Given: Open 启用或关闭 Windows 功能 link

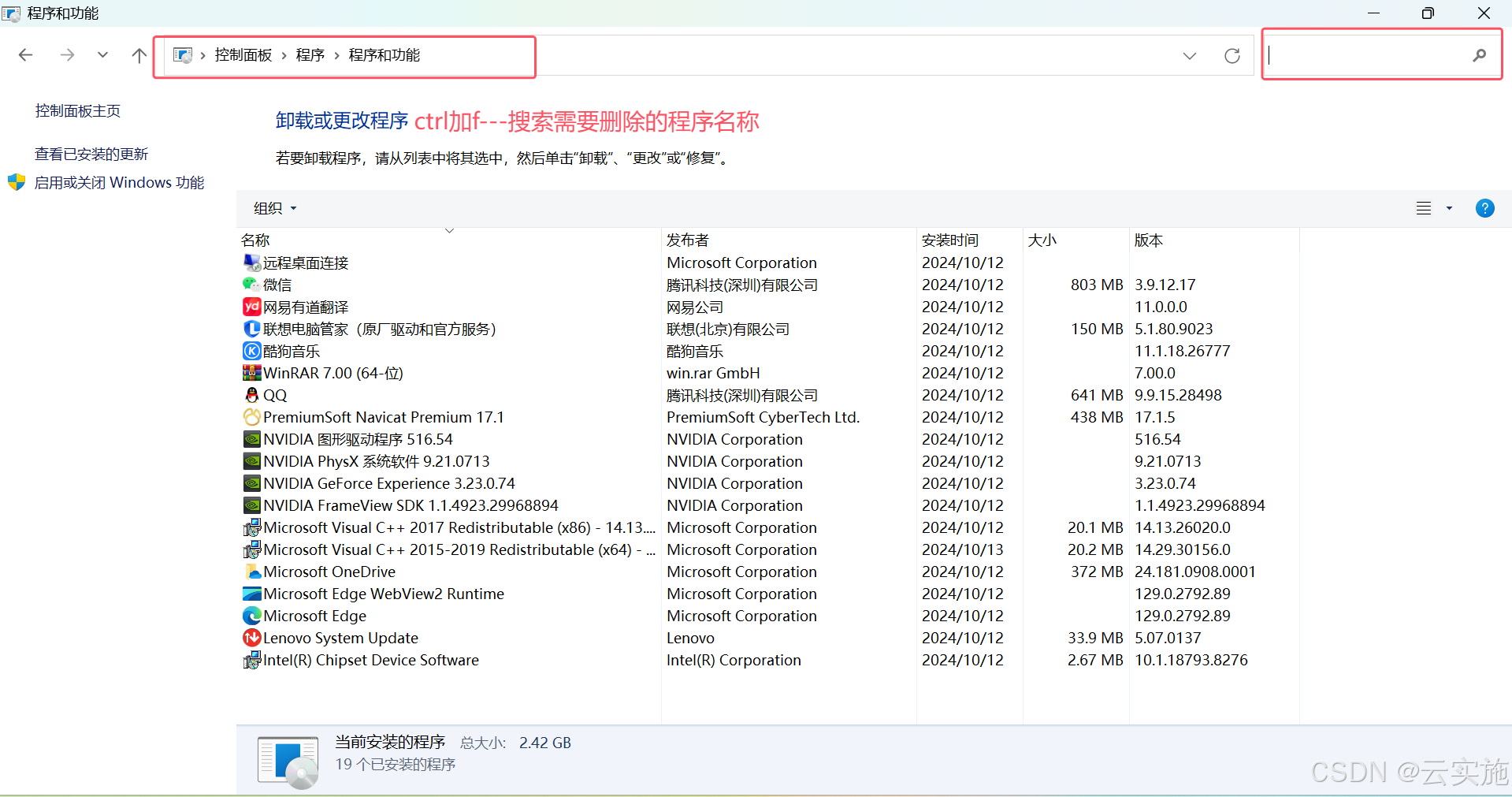Looking at the screenshot, I should pos(119,182).
